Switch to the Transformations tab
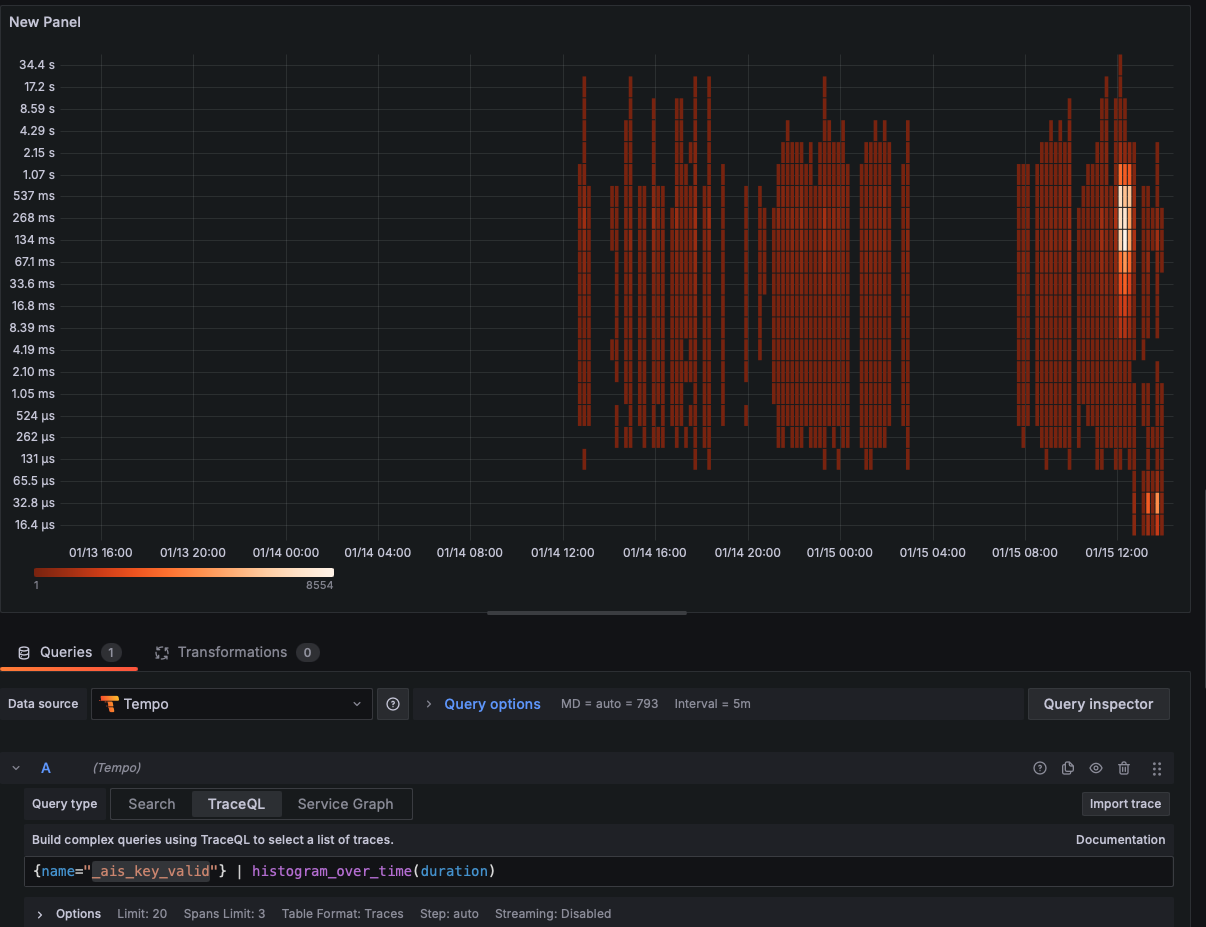 (x=232, y=653)
